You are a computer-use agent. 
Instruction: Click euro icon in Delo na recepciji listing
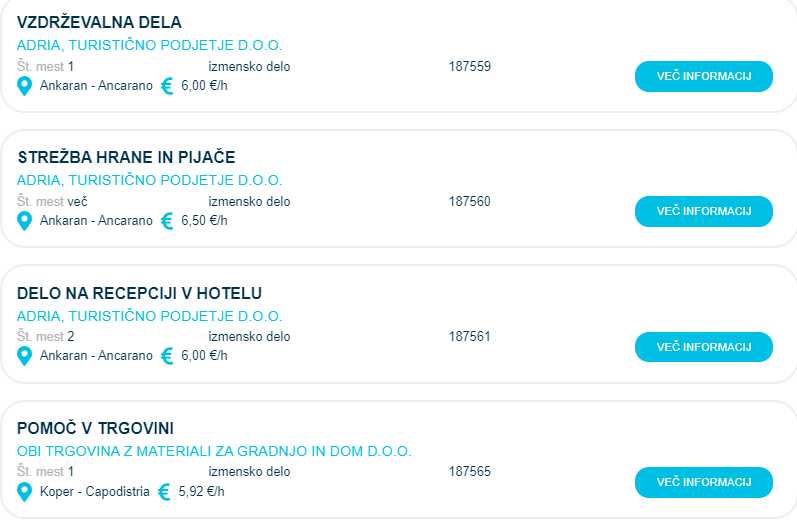[167, 356]
